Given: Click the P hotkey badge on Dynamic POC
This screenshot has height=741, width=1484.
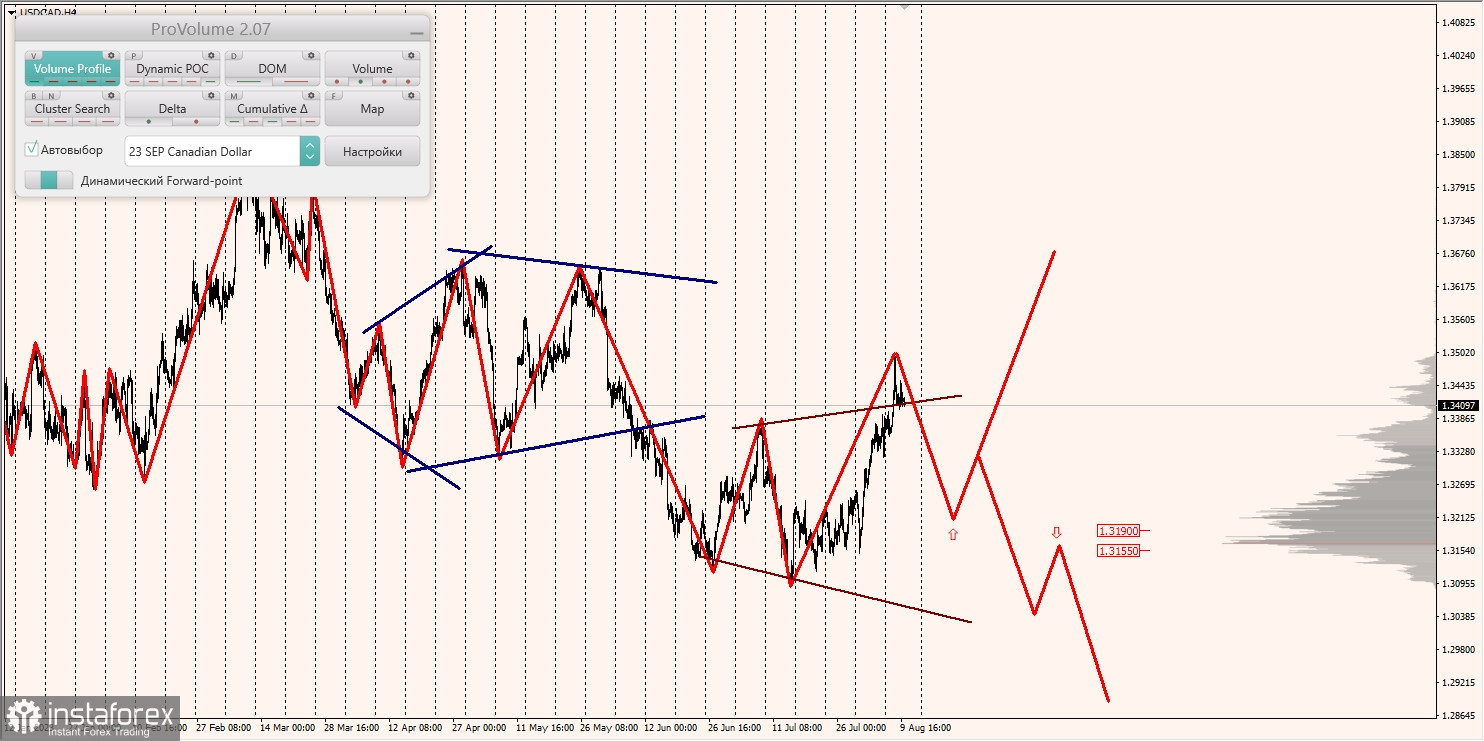Looking at the screenshot, I should coord(134,56).
